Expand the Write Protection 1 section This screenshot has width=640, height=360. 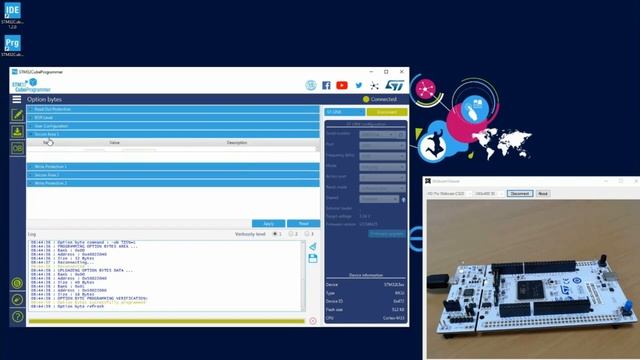[x=173, y=167]
